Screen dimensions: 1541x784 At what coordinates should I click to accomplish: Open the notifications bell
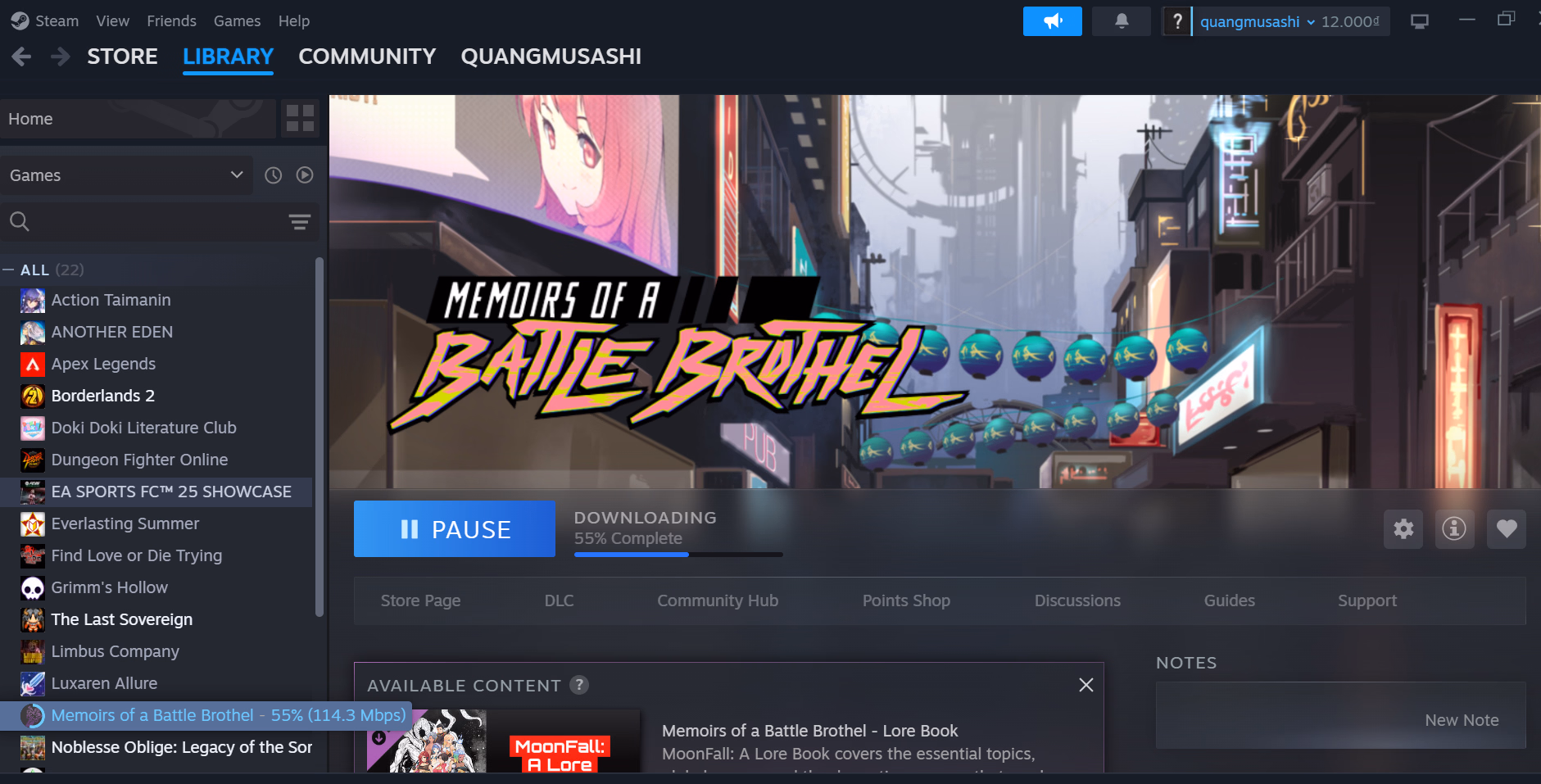[1122, 21]
